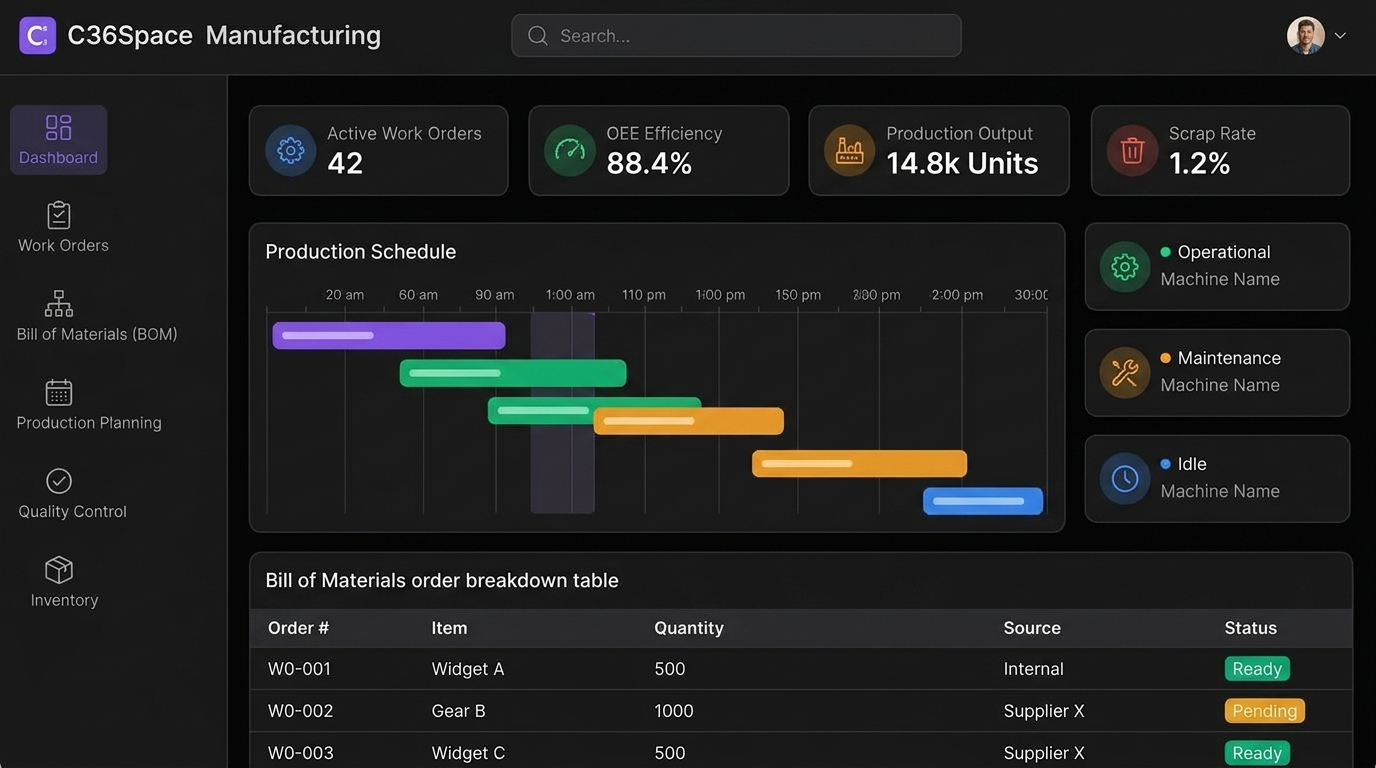1376x768 pixels.
Task: Click the Scrap Rate trash icon
Action: point(1132,151)
